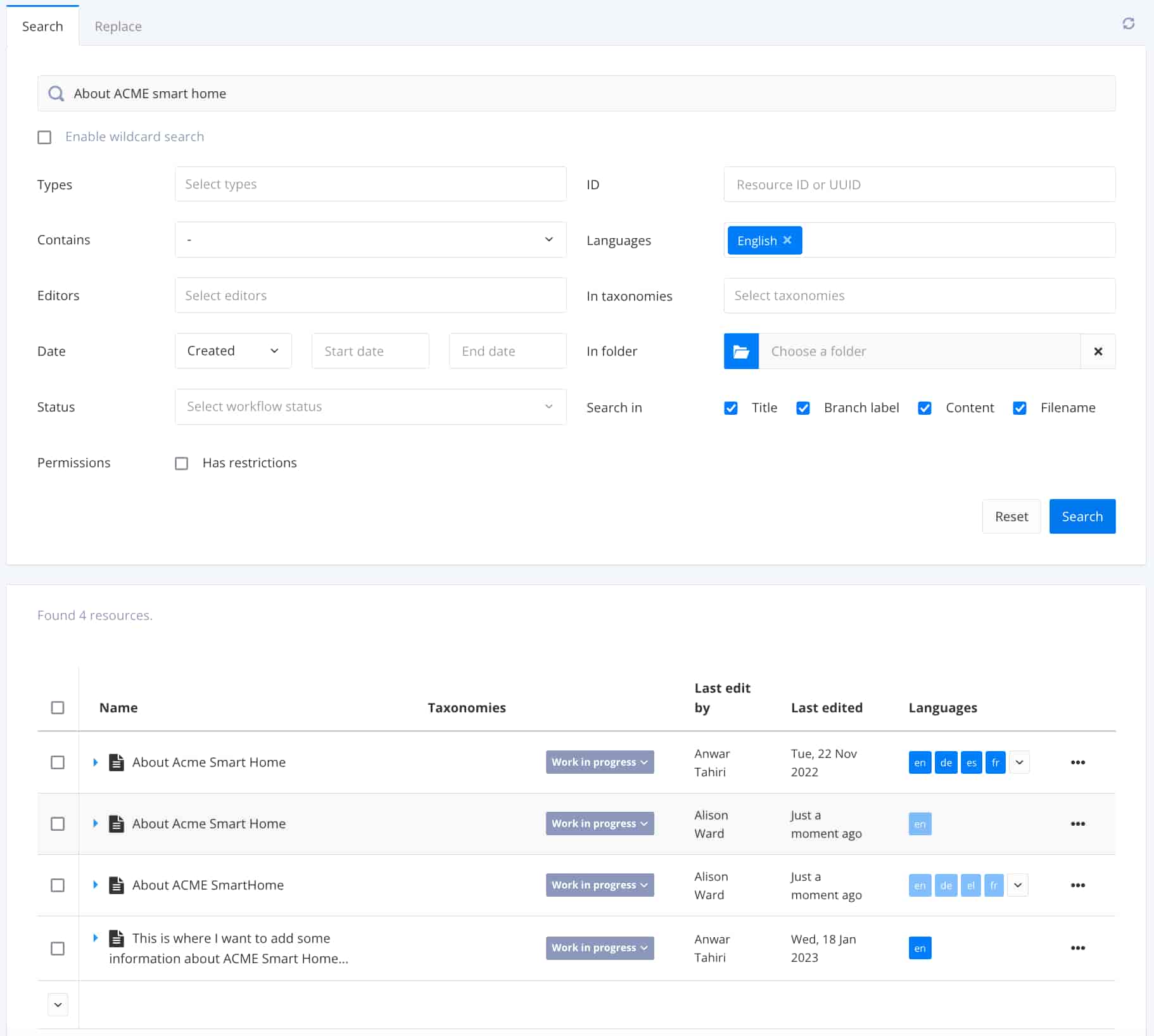Clear the chosen folder with X icon
1154x1036 pixels.
[1098, 351]
